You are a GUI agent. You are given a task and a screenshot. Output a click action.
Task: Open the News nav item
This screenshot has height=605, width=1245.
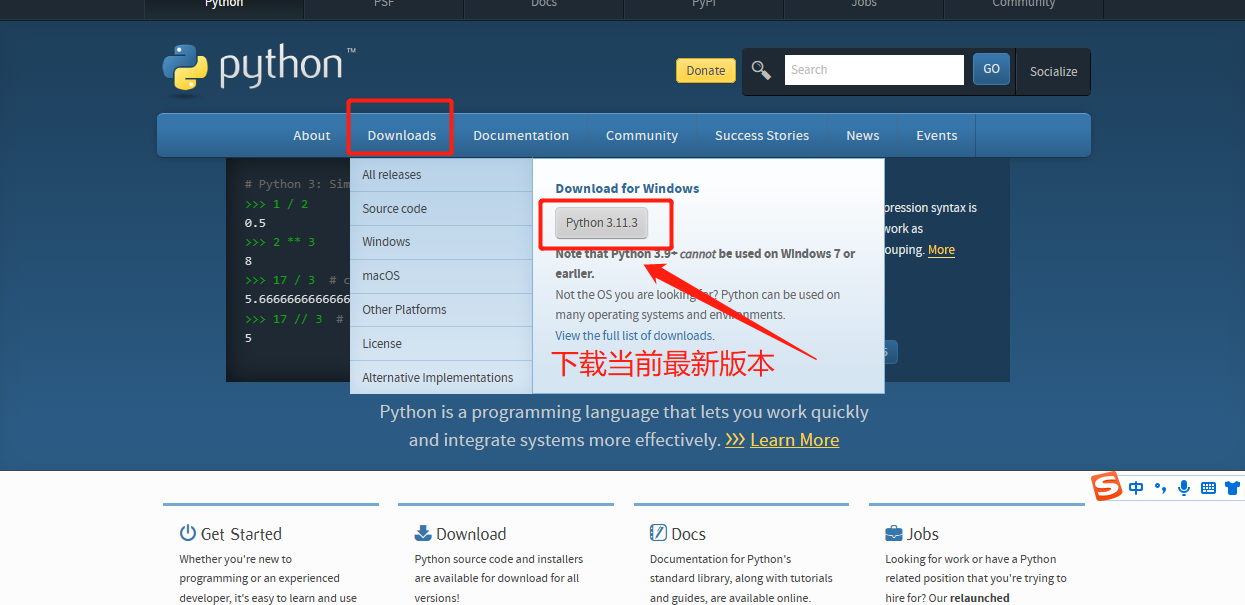coord(863,135)
